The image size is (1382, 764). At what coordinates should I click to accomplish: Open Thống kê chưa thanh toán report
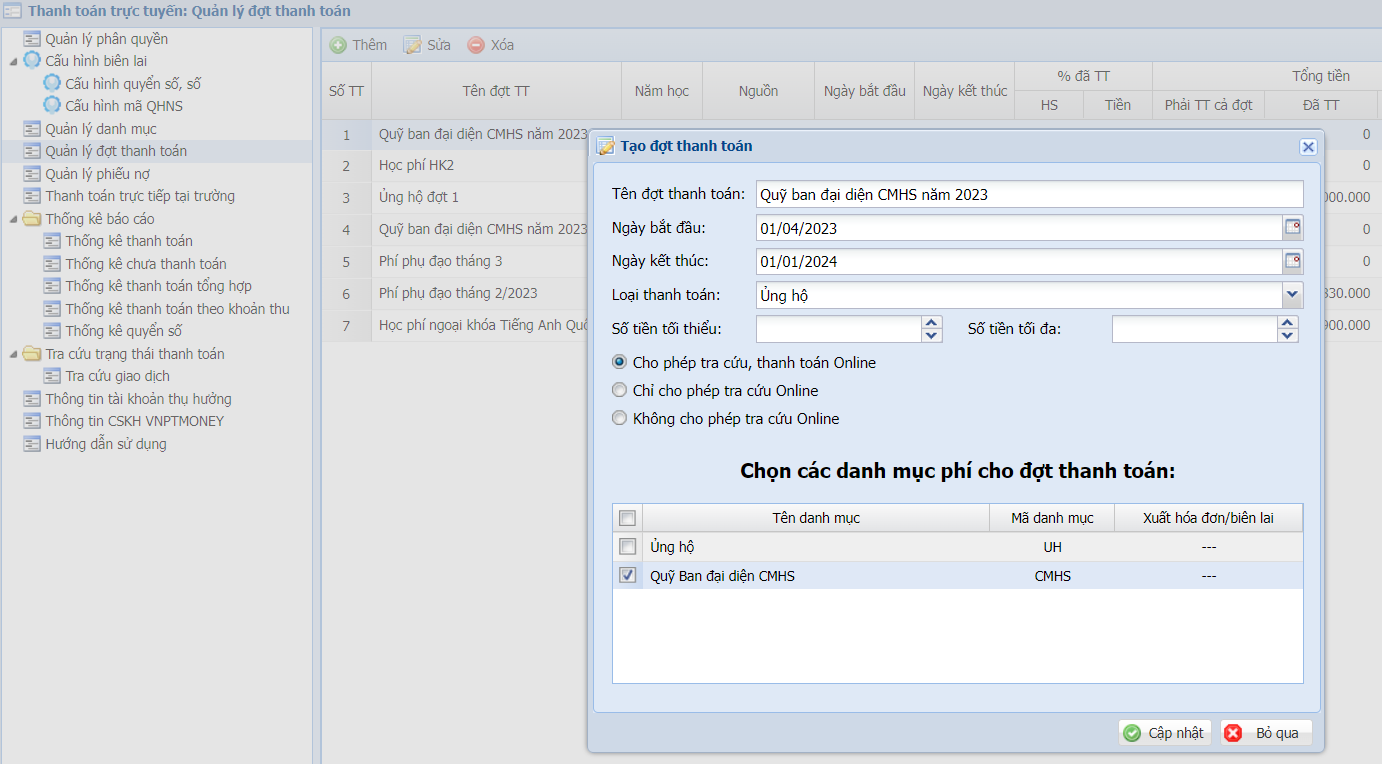click(146, 264)
